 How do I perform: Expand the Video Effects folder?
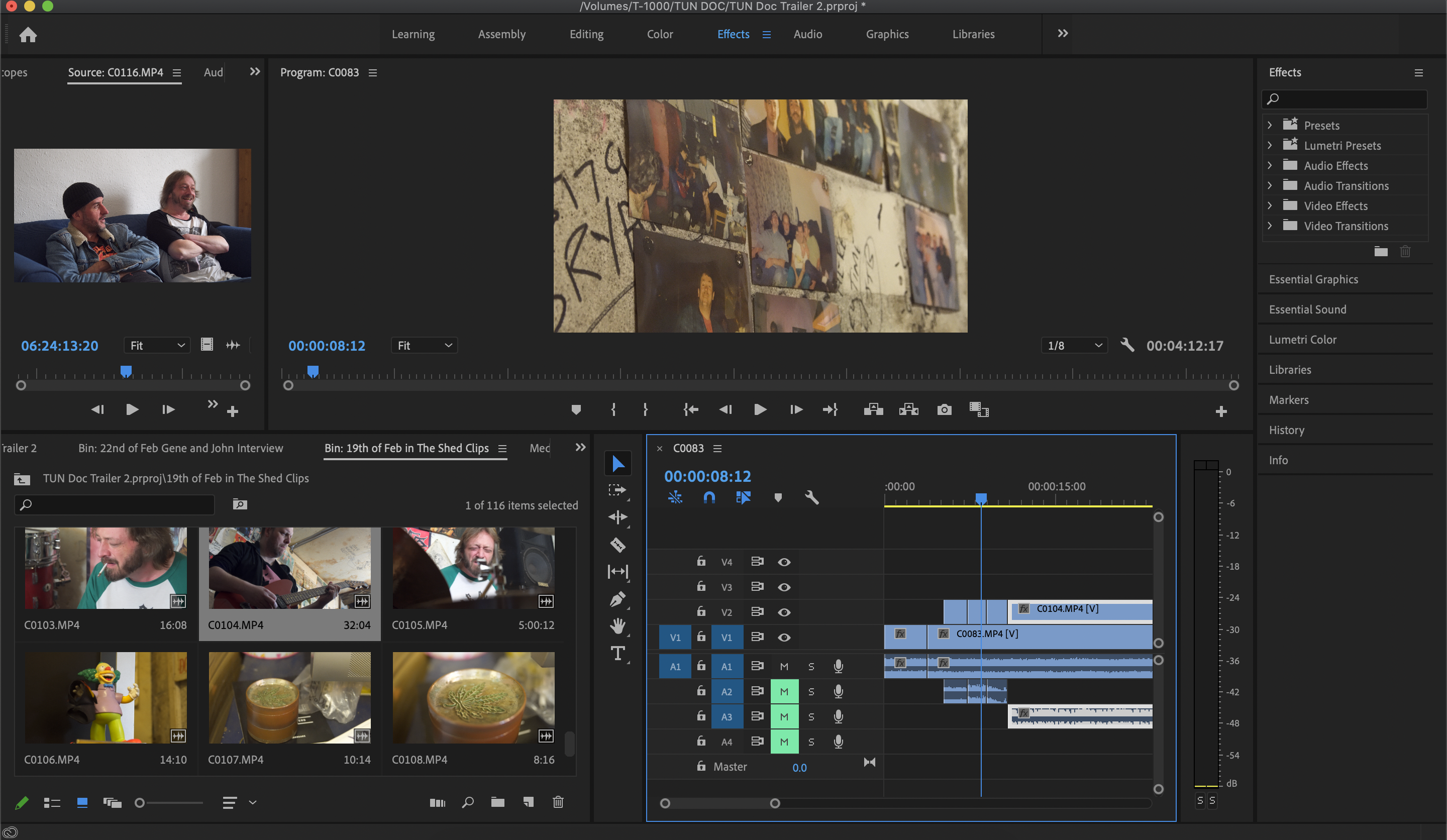(x=1270, y=205)
